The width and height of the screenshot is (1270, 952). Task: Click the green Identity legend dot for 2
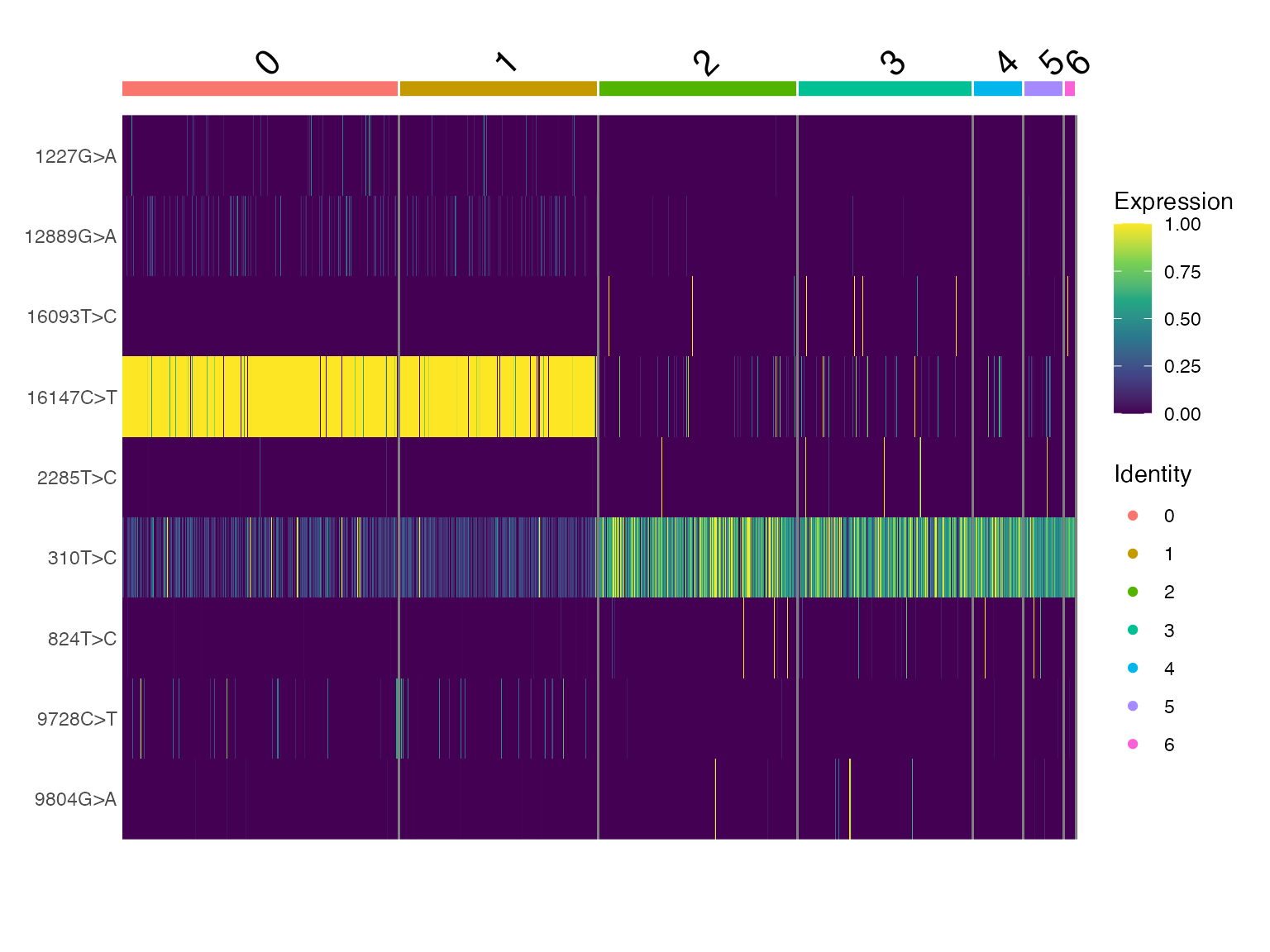click(1133, 592)
